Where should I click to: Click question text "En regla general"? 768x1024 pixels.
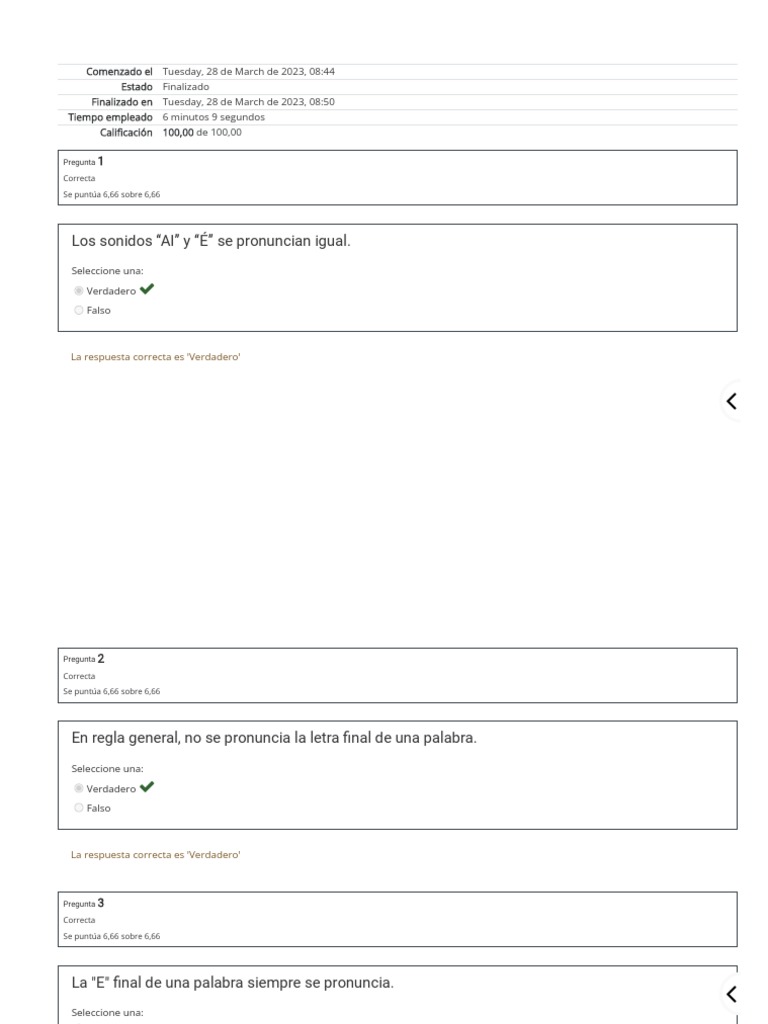[x=273, y=739]
